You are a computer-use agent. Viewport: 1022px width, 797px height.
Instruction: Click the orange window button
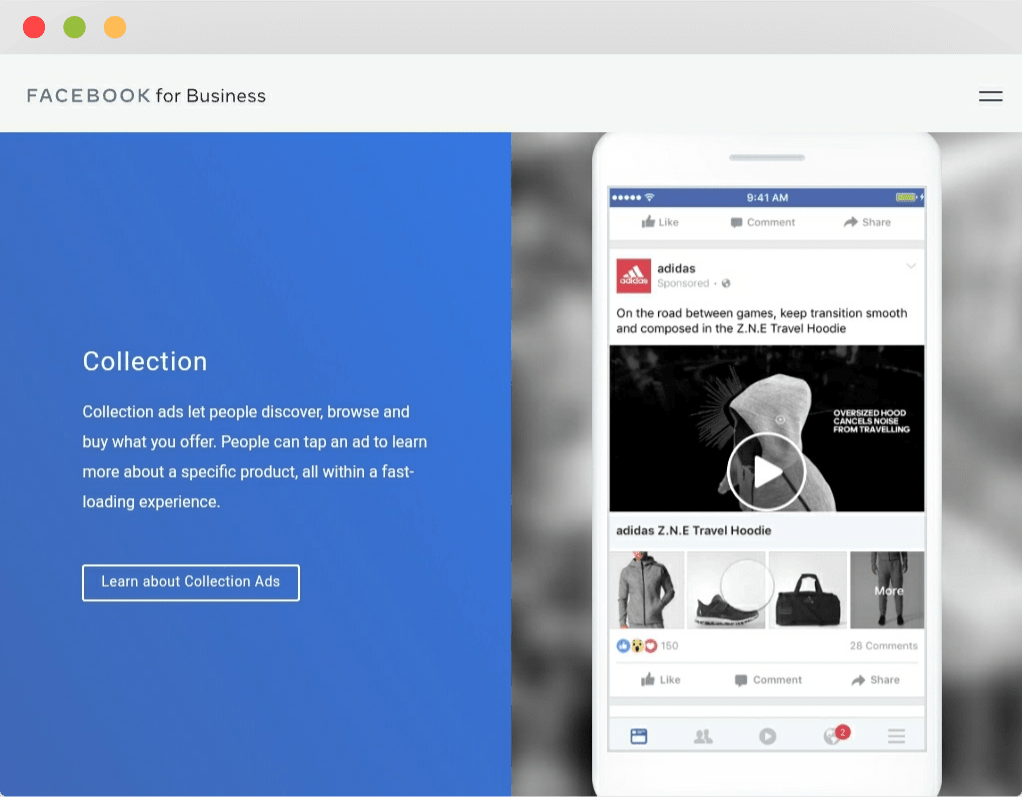tap(115, 27)
